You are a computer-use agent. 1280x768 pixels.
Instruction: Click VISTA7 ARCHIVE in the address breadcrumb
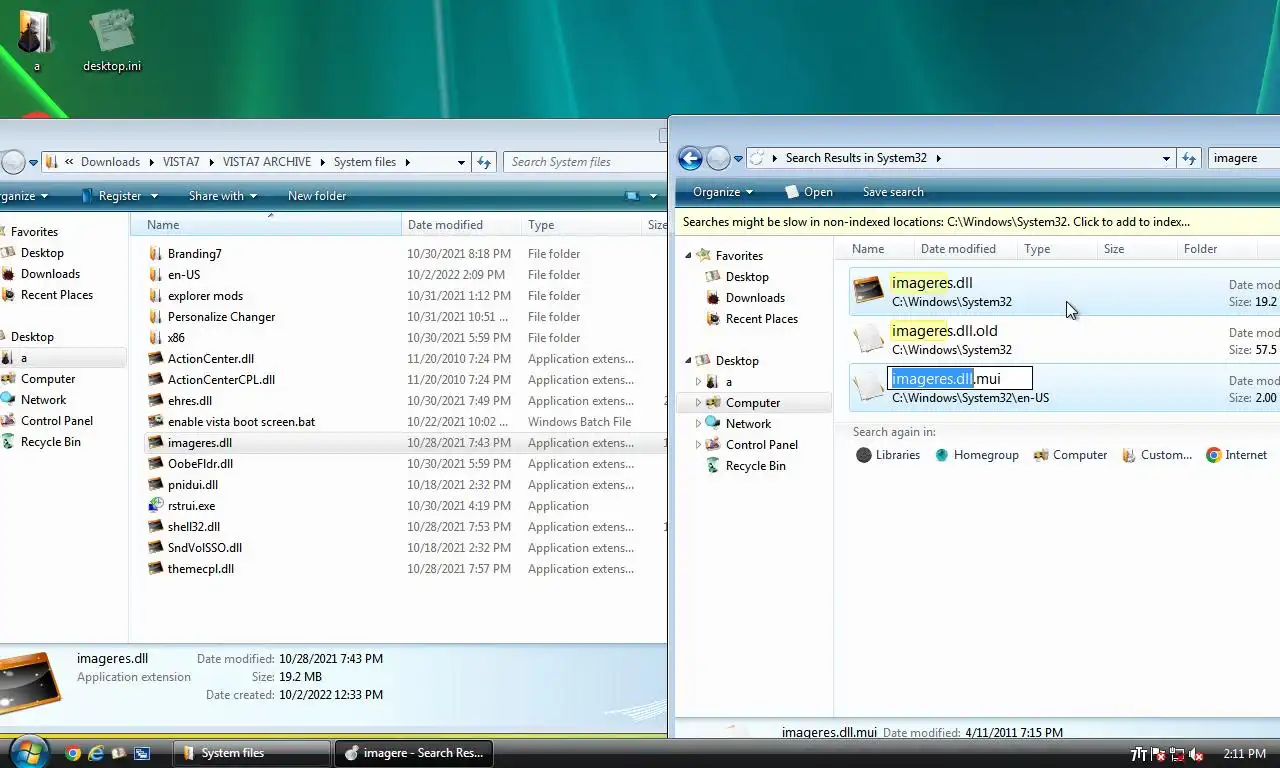click(267, 162)
